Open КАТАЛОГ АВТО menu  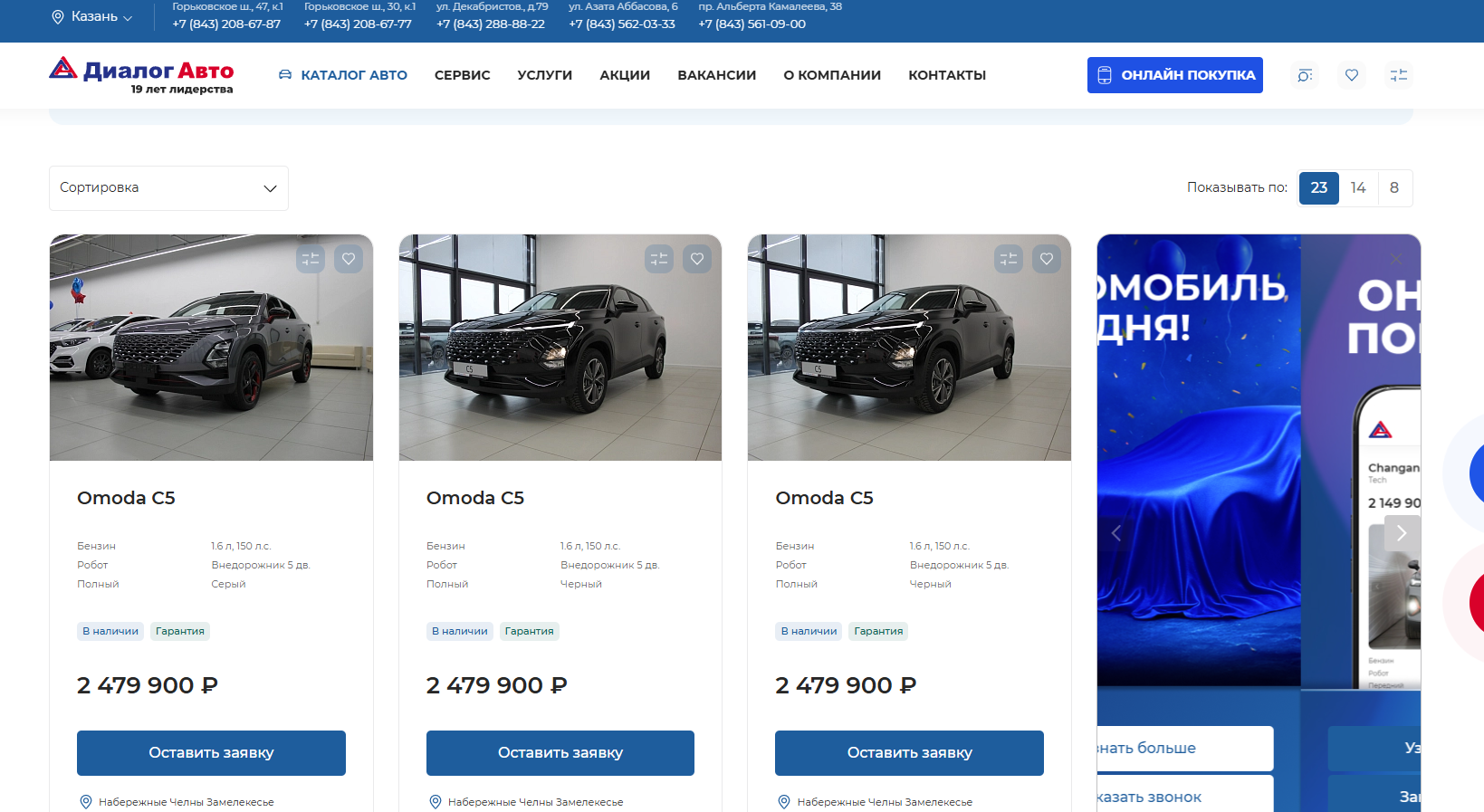tap(343, 75)
